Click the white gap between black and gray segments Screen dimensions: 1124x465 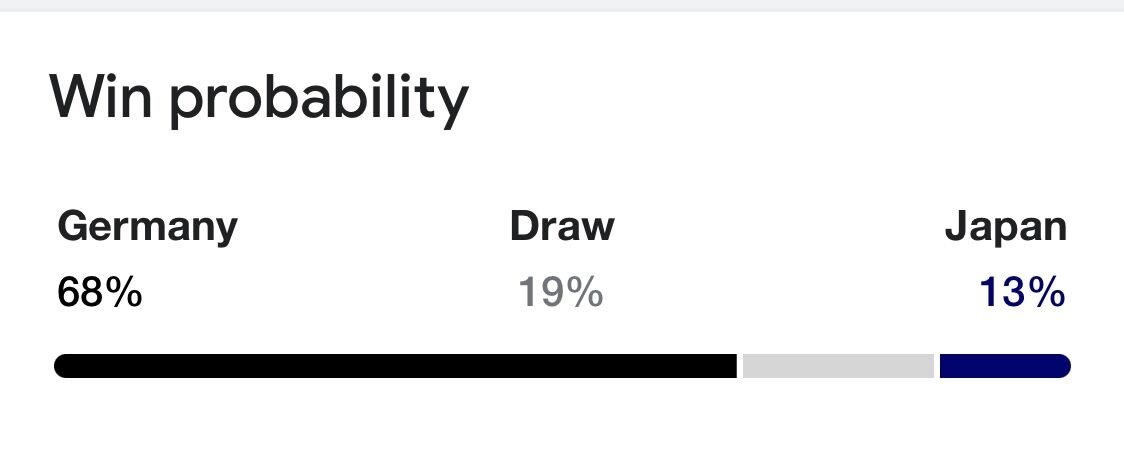pos(740,366)
